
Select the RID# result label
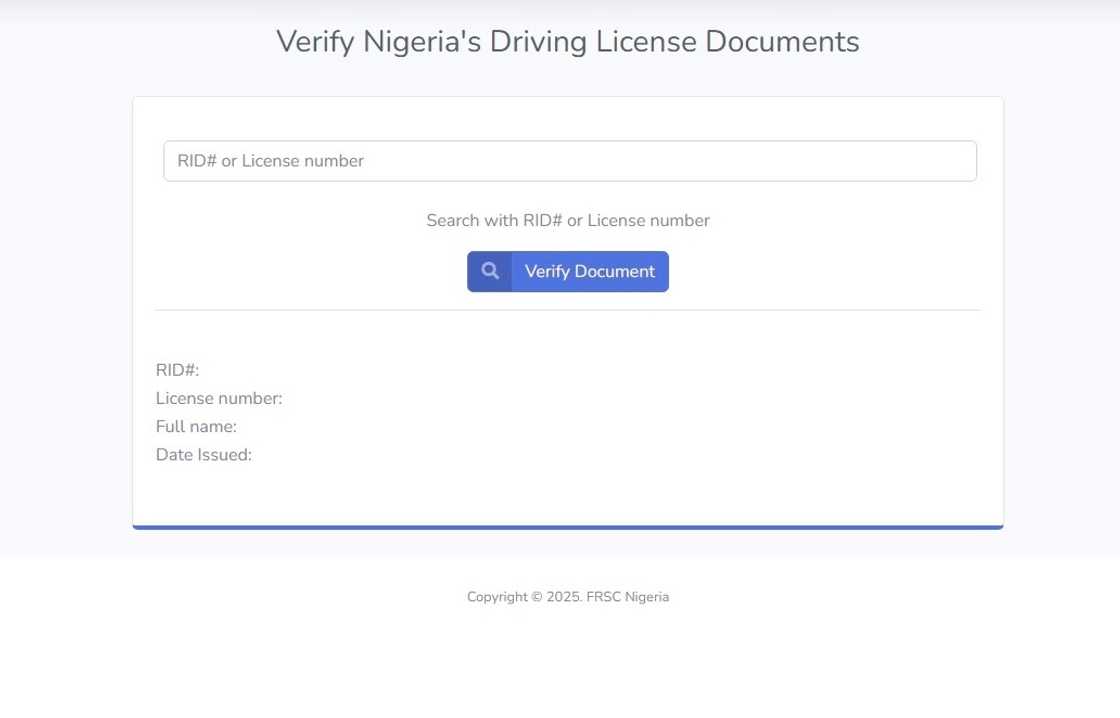coord(177,370)
